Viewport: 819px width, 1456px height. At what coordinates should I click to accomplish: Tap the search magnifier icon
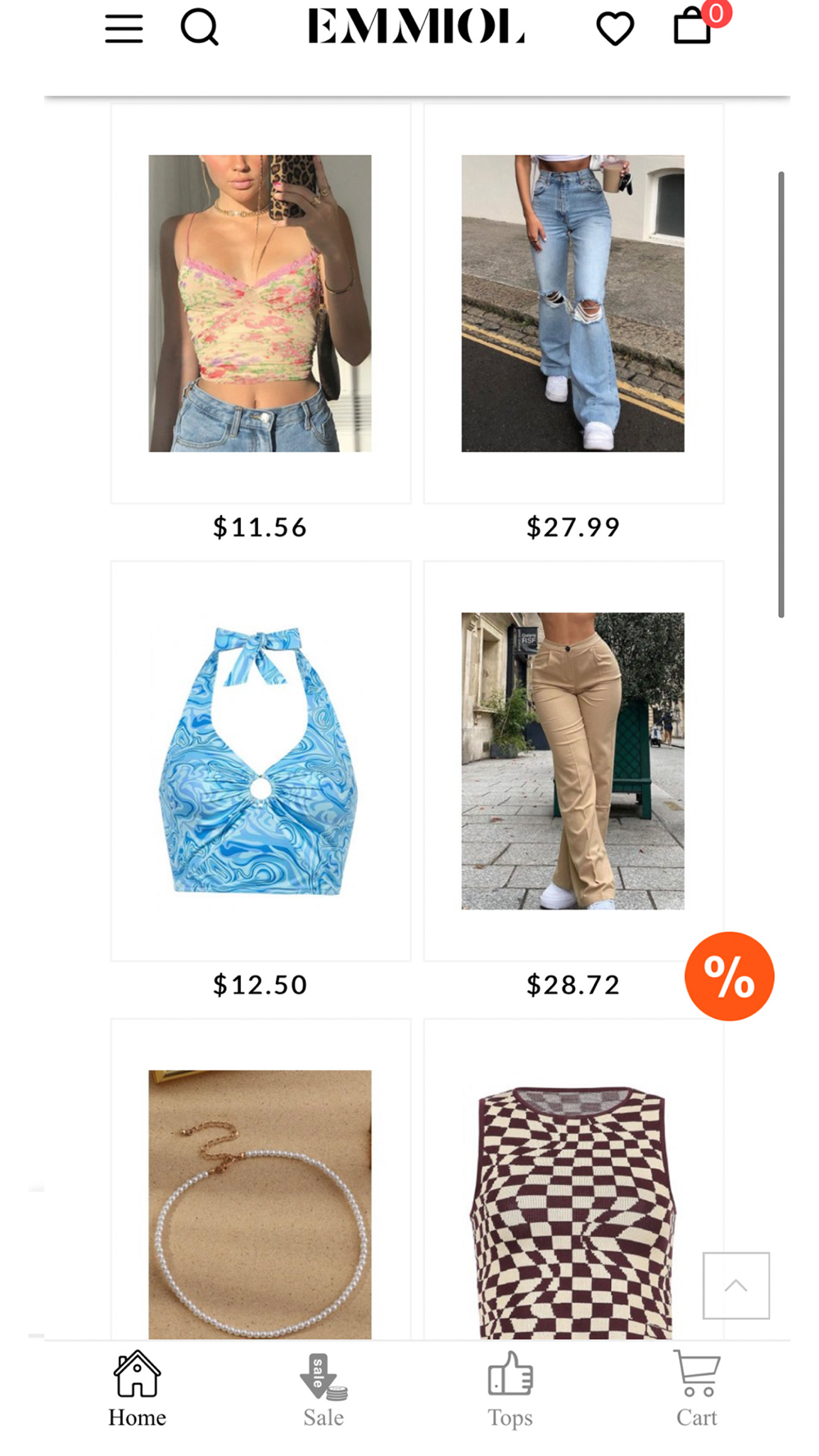(x=200, y=28)
